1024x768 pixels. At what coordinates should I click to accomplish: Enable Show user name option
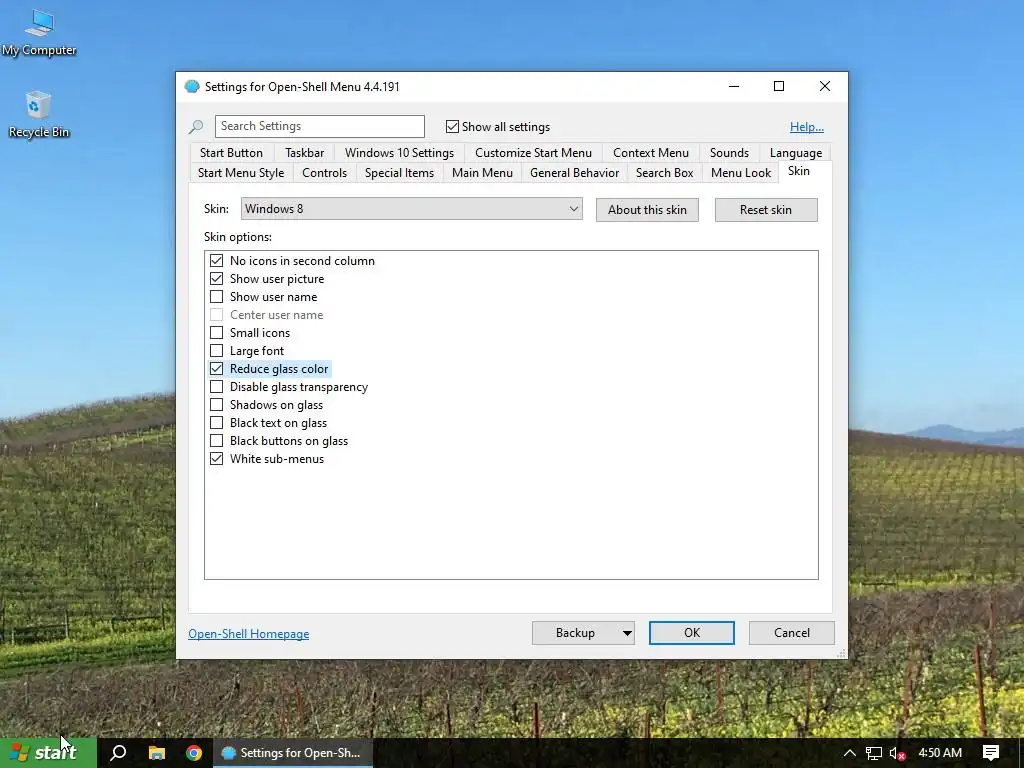click(216, 296)
